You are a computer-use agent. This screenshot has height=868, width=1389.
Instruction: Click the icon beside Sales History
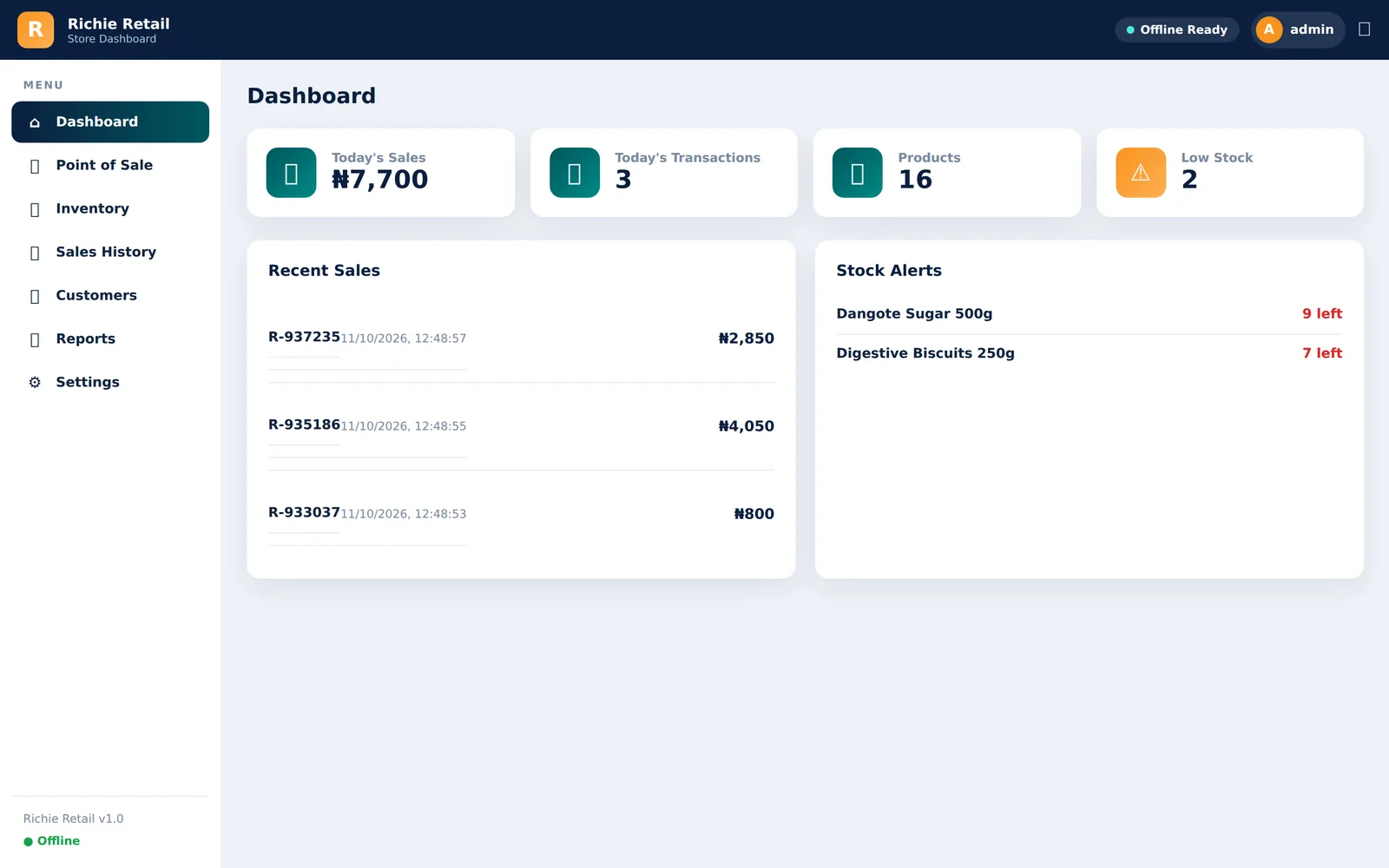[x=35, y=253]
